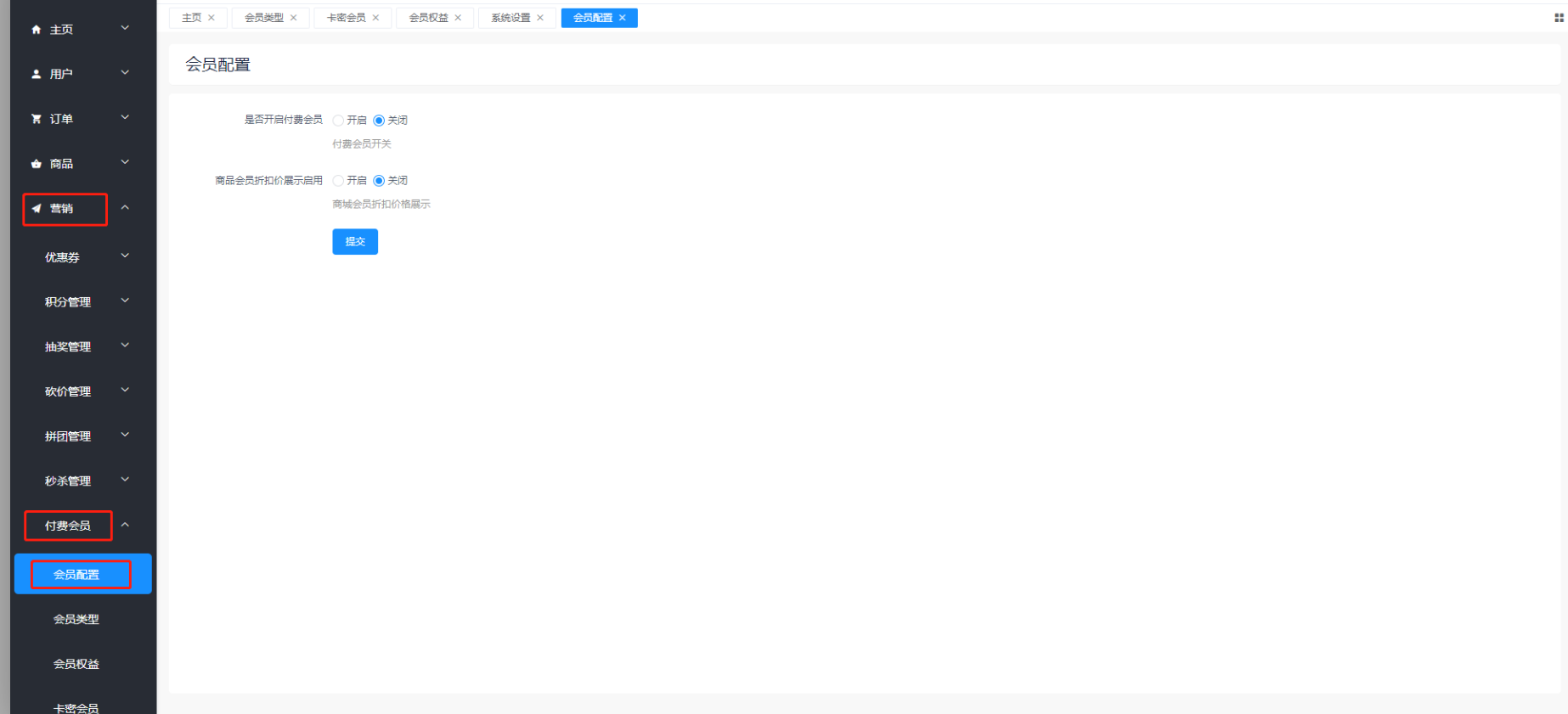Close the 会员类型 tab

tap(294, 18)
